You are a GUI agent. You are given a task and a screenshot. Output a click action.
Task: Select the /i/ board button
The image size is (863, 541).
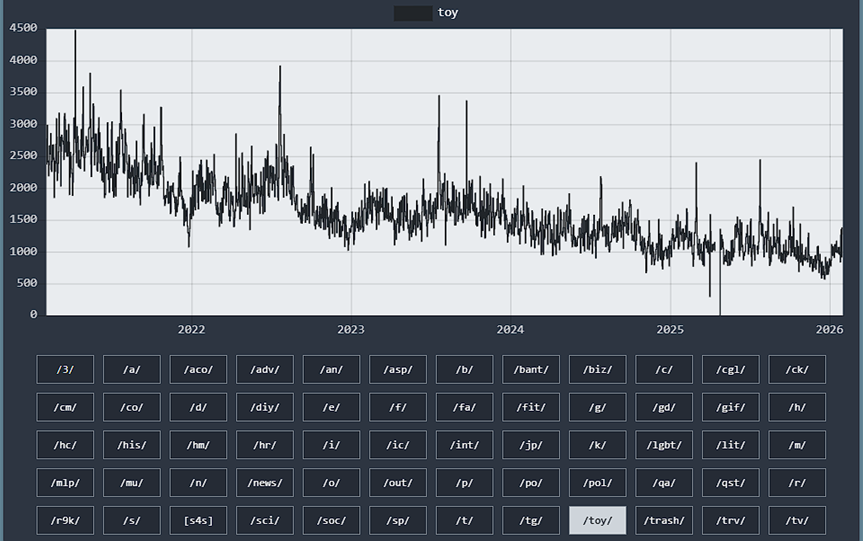[x=331, y=445]
